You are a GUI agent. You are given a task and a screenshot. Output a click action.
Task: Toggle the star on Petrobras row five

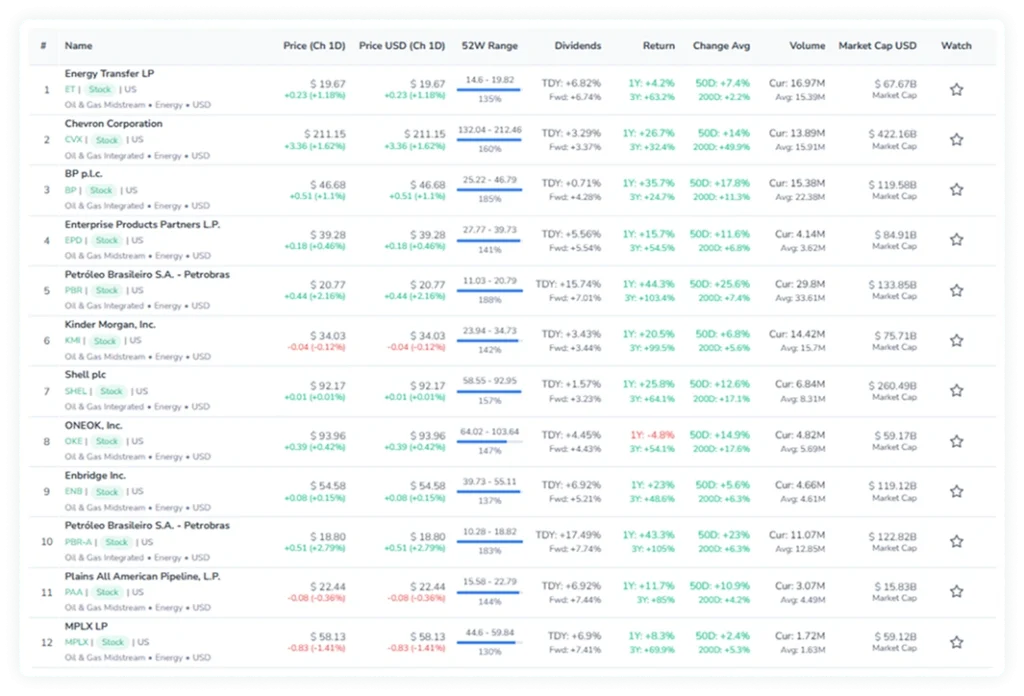coord(956,289)
